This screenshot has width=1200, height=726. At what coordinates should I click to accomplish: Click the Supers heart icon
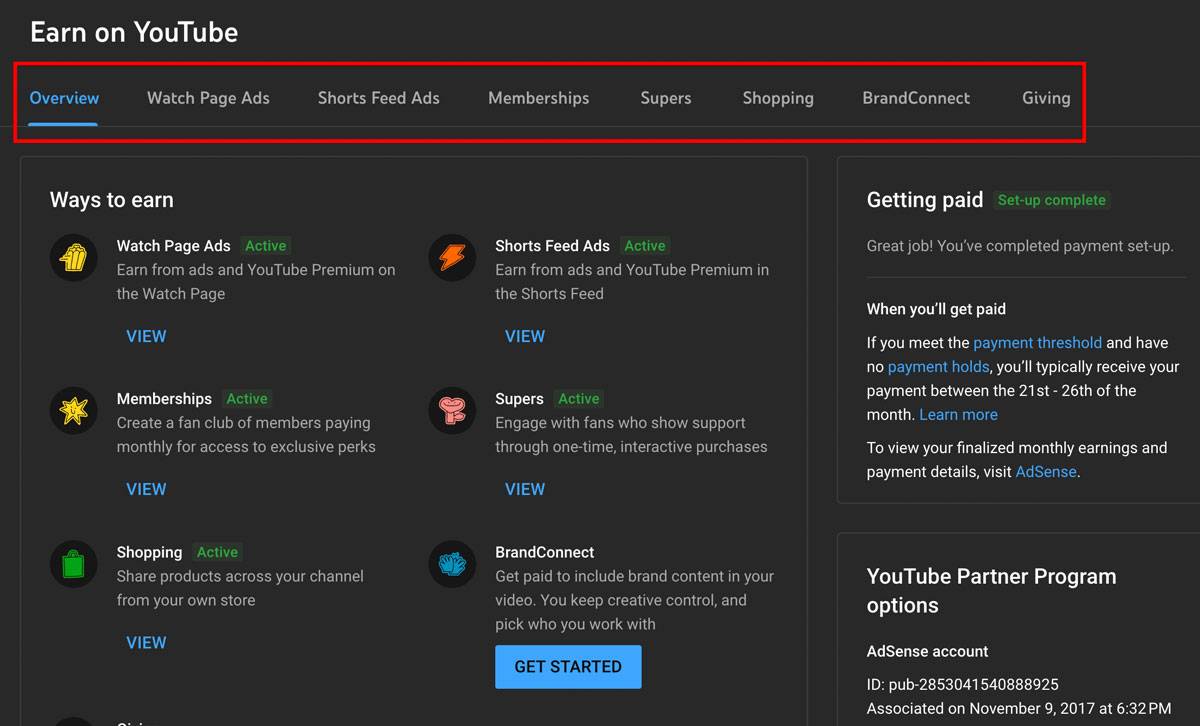coord(452,411)
